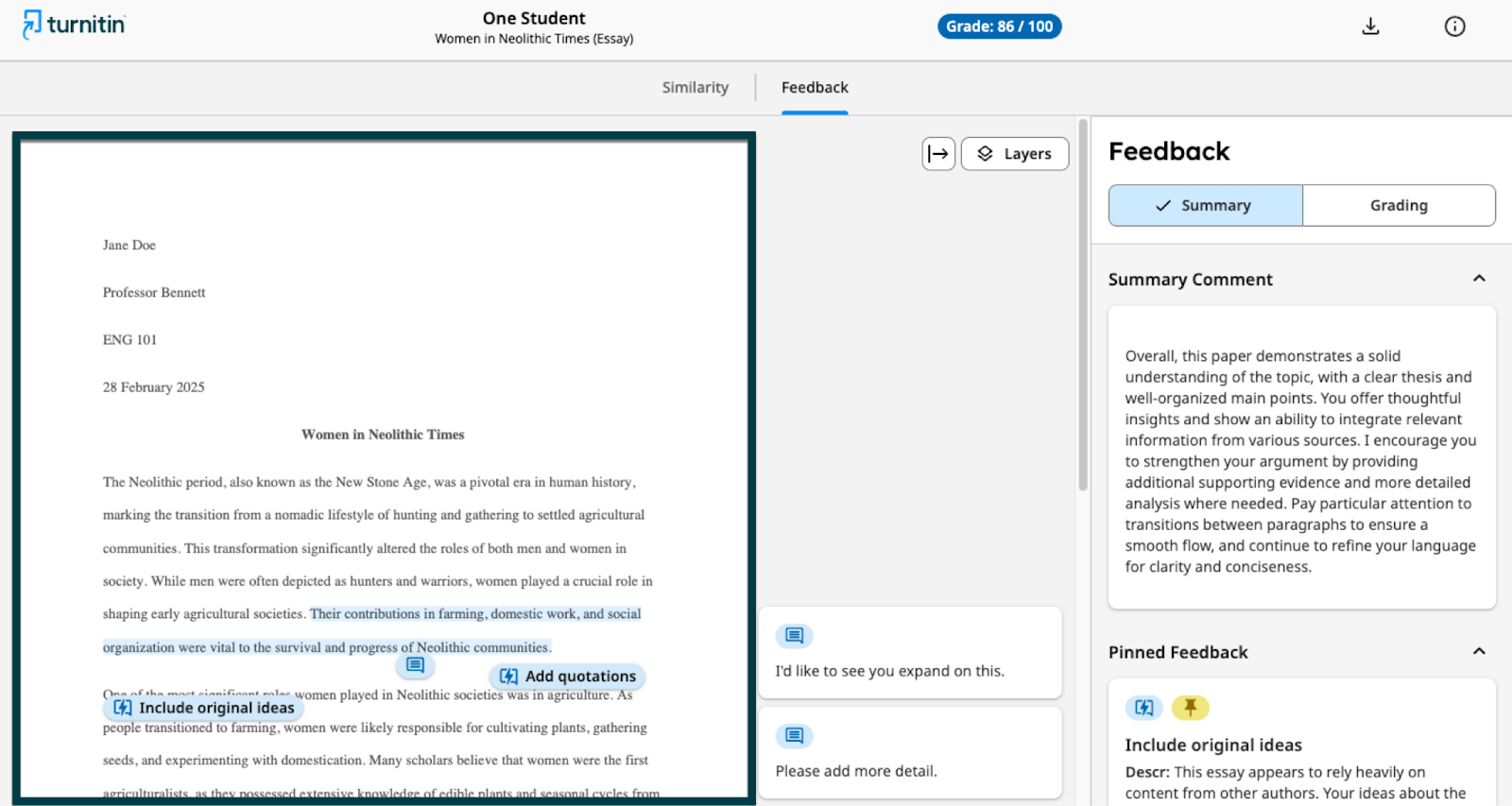
Task: Click the Include original ideas pinned card title
Action: pos(1213,746)
